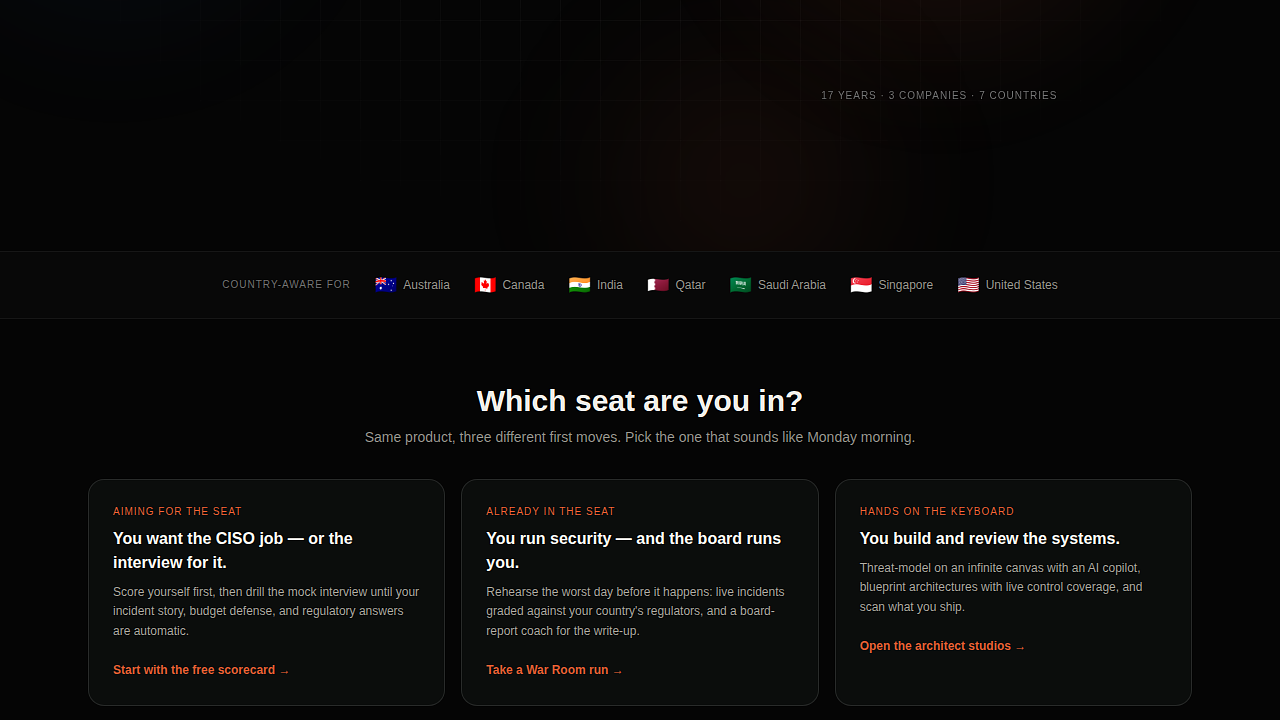Screen dimensions: 1280x720
Task: Open Start with the free scorecard link
Action: pos(201,670)
